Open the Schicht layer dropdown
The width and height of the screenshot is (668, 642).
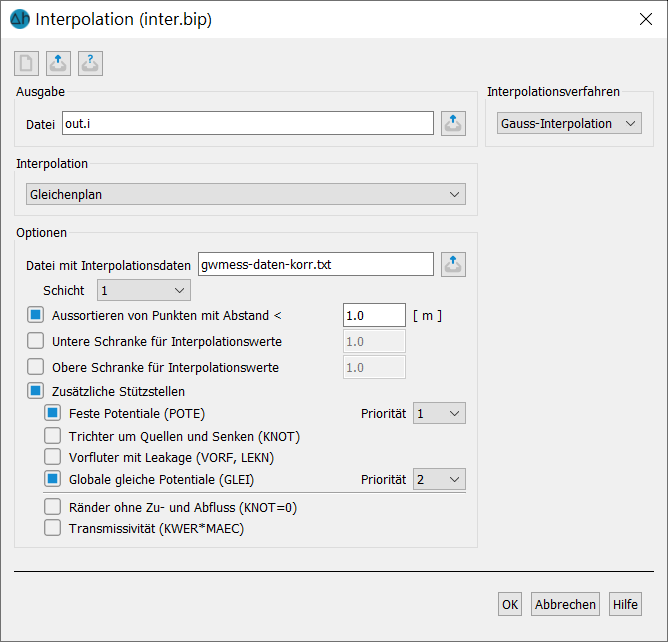click(x=144, y=291)
